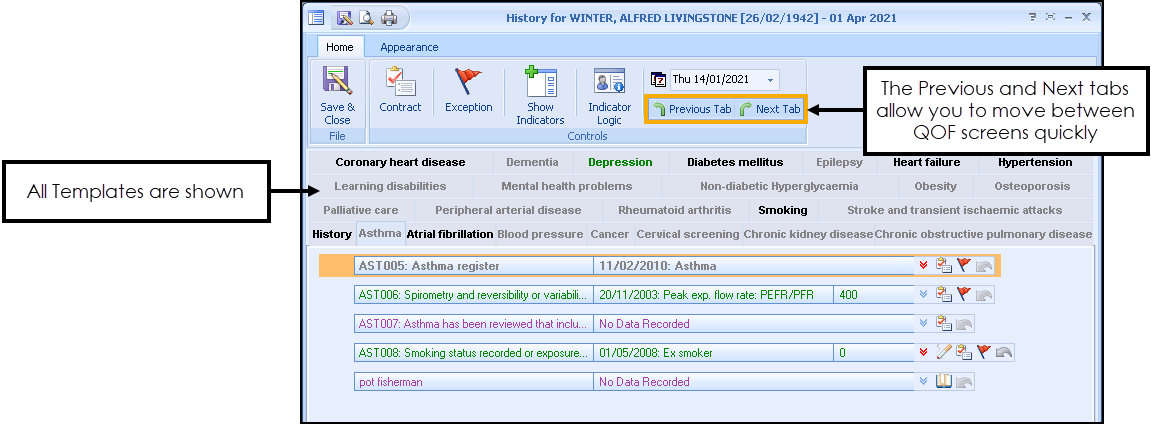The image size is (1152, 424).
Task: Click the cigarette icon on AST008 row
Action: point(944,352)
